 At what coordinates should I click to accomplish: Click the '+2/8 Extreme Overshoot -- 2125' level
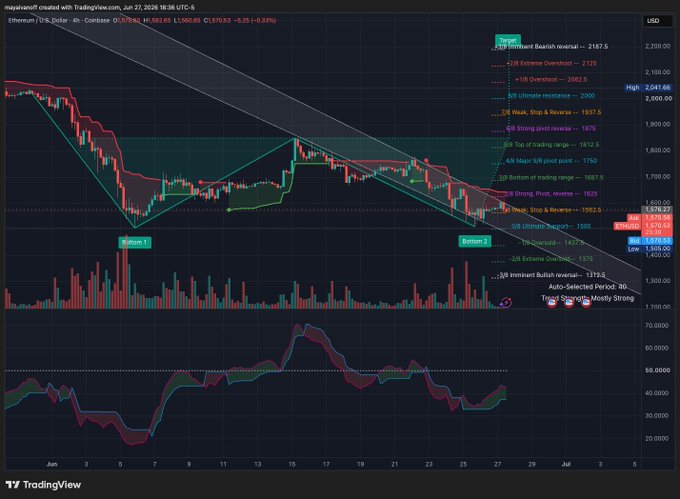point(552,63)
